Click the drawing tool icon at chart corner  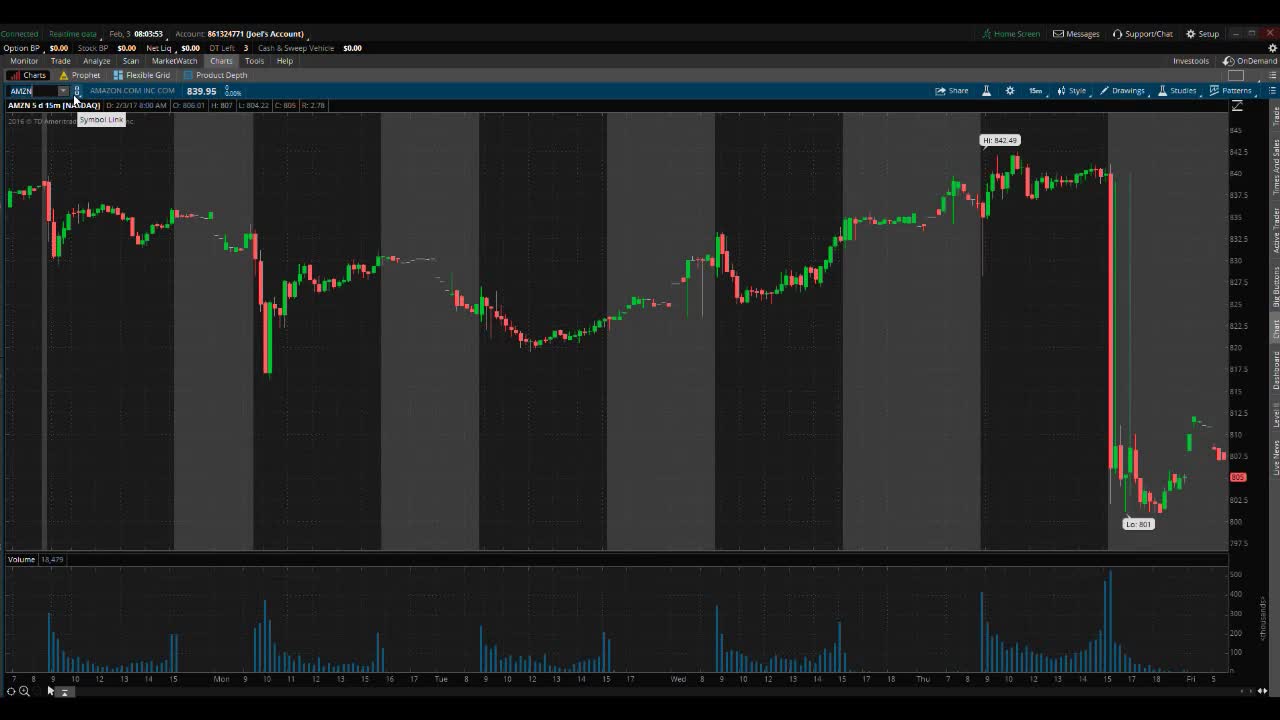tap(1237, 106)
